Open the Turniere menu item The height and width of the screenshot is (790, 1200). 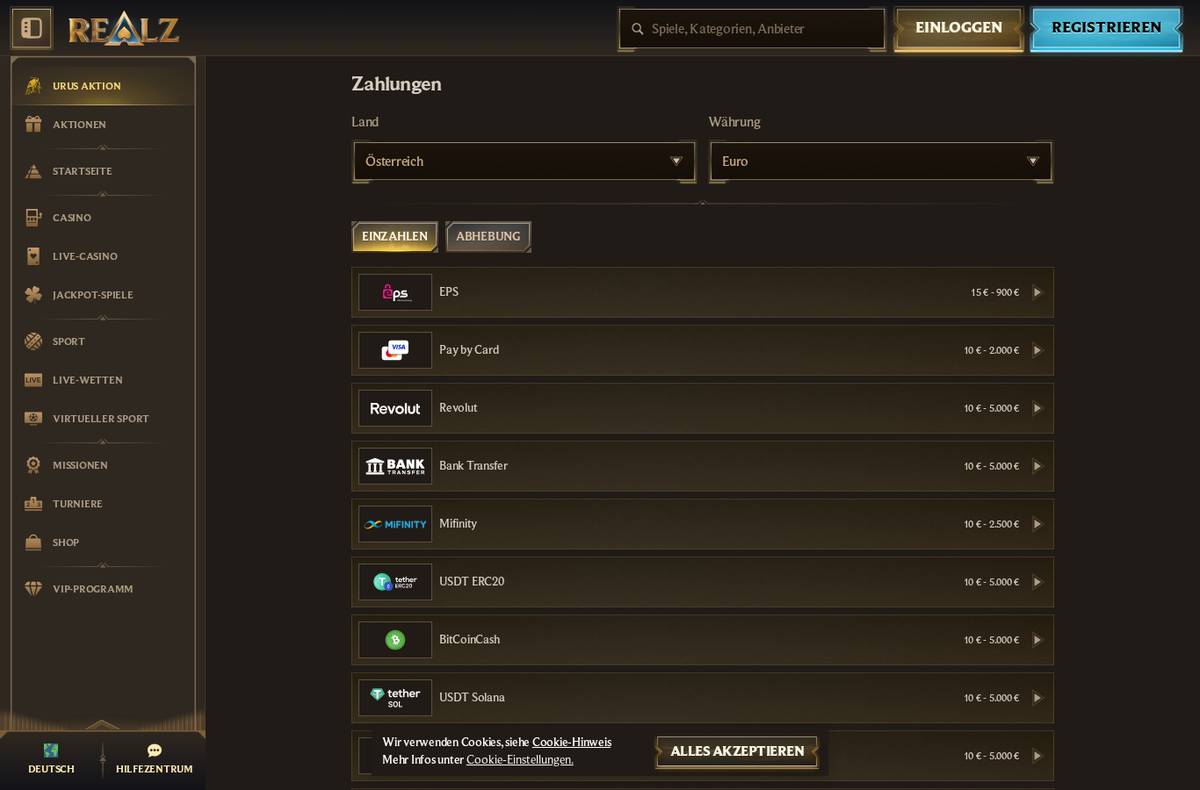[103, 504]
